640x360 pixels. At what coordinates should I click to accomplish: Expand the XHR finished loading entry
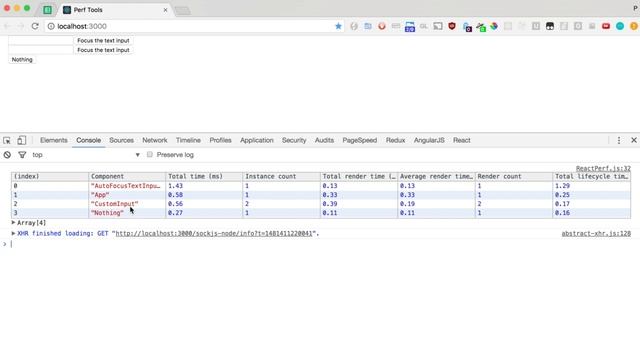point(13,233)
